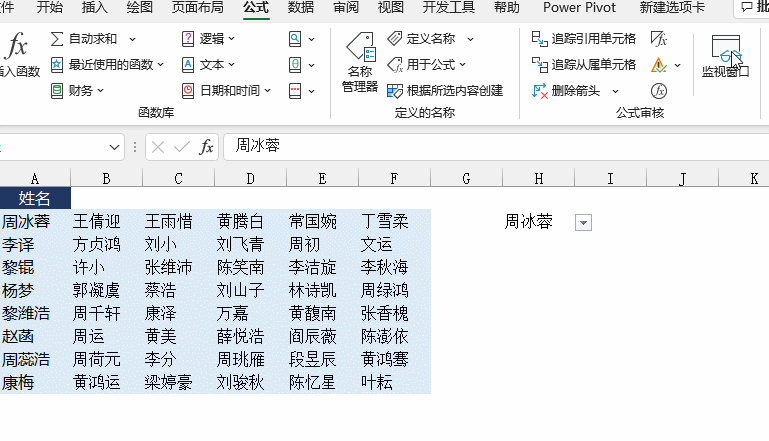Click in the formula bar text field
The width and height of the screenshot is (769, 441).
[x=495, y=147]
